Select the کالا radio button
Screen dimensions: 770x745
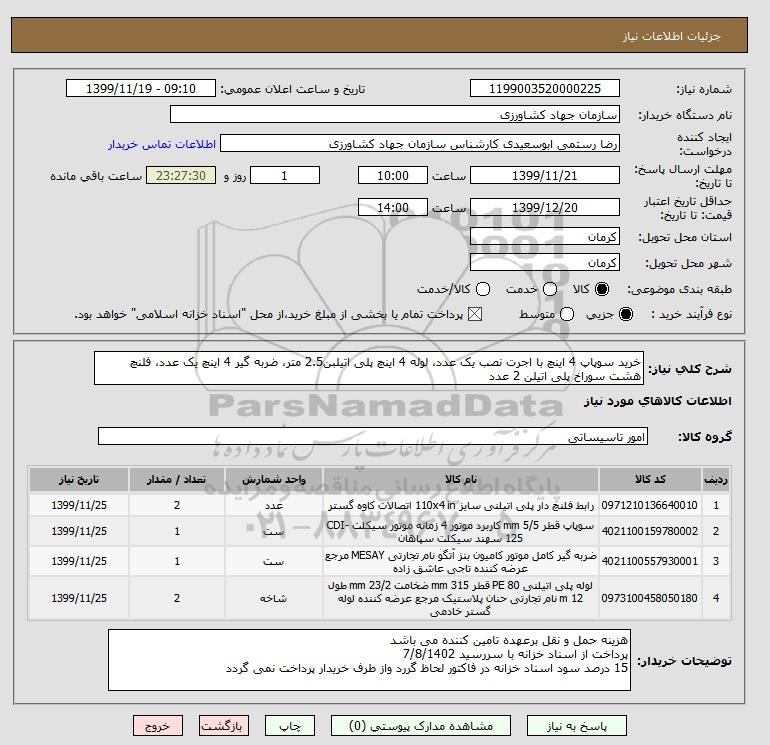[602, 289]
